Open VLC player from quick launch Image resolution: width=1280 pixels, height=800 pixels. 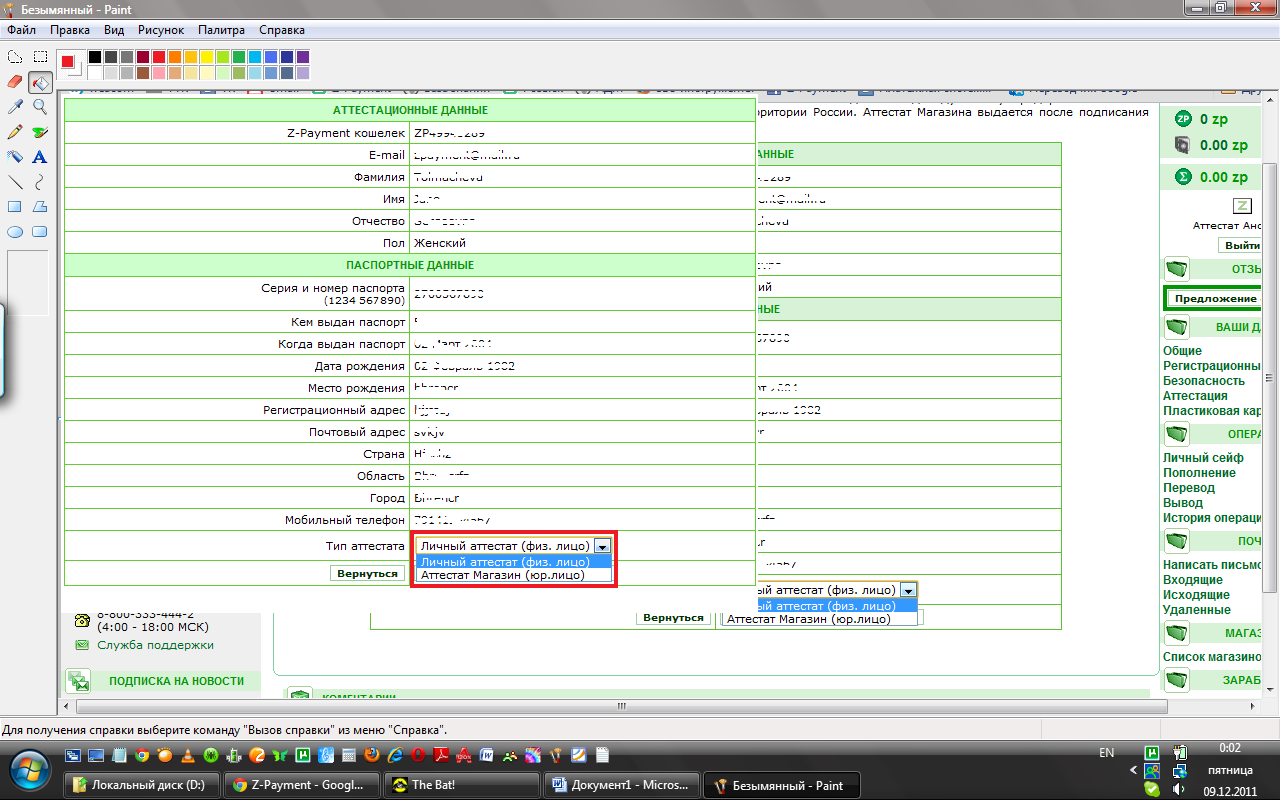click(x=187, y=755)
